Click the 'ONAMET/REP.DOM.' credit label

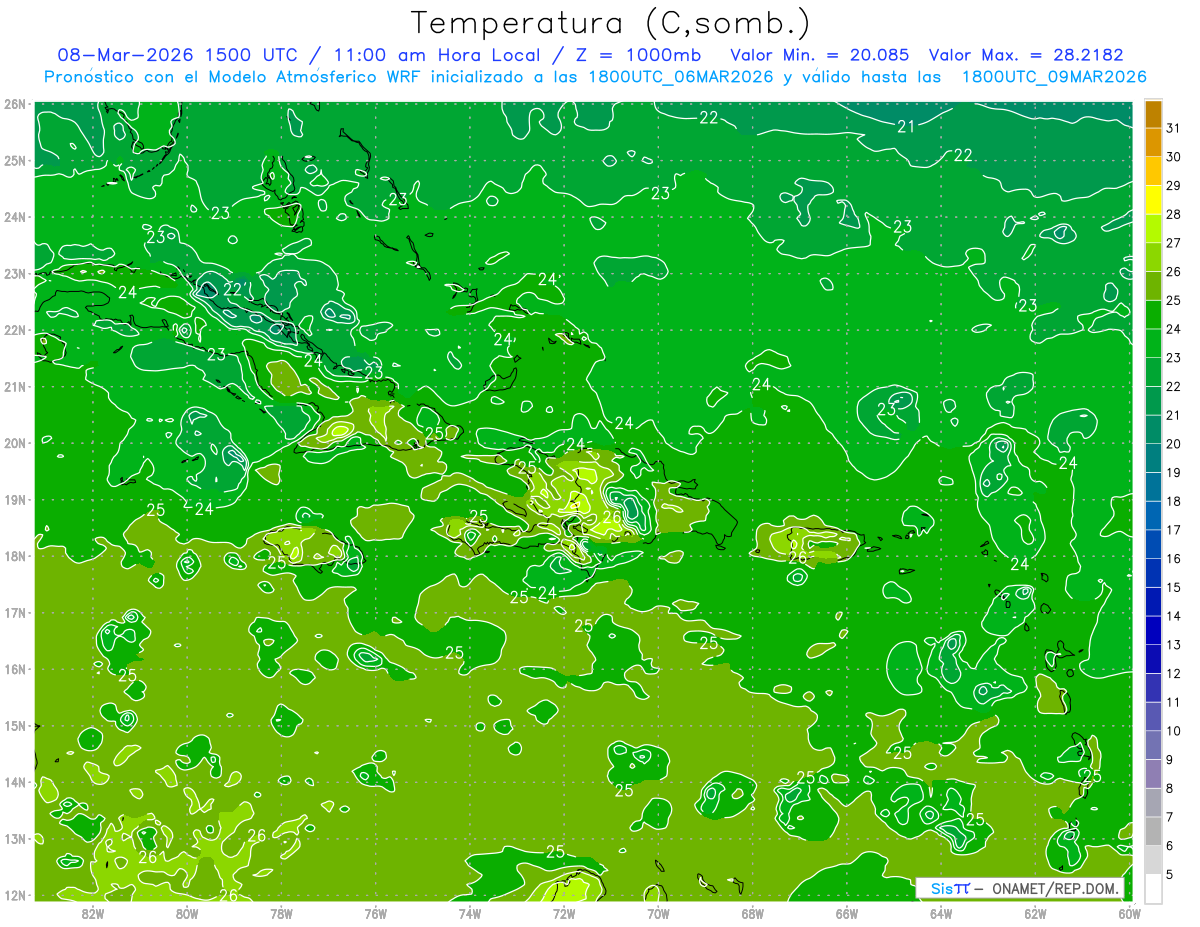point(1054,889)
